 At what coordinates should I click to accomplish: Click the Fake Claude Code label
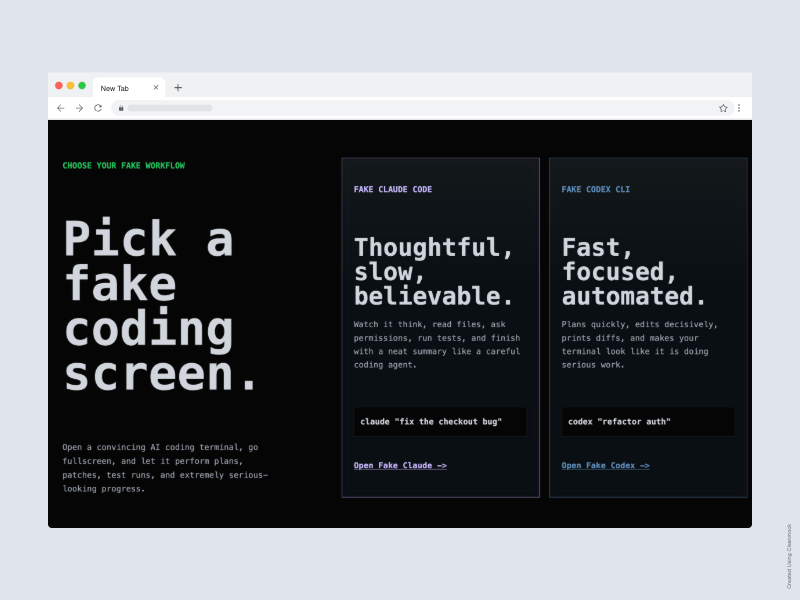[x=393, y=189]
